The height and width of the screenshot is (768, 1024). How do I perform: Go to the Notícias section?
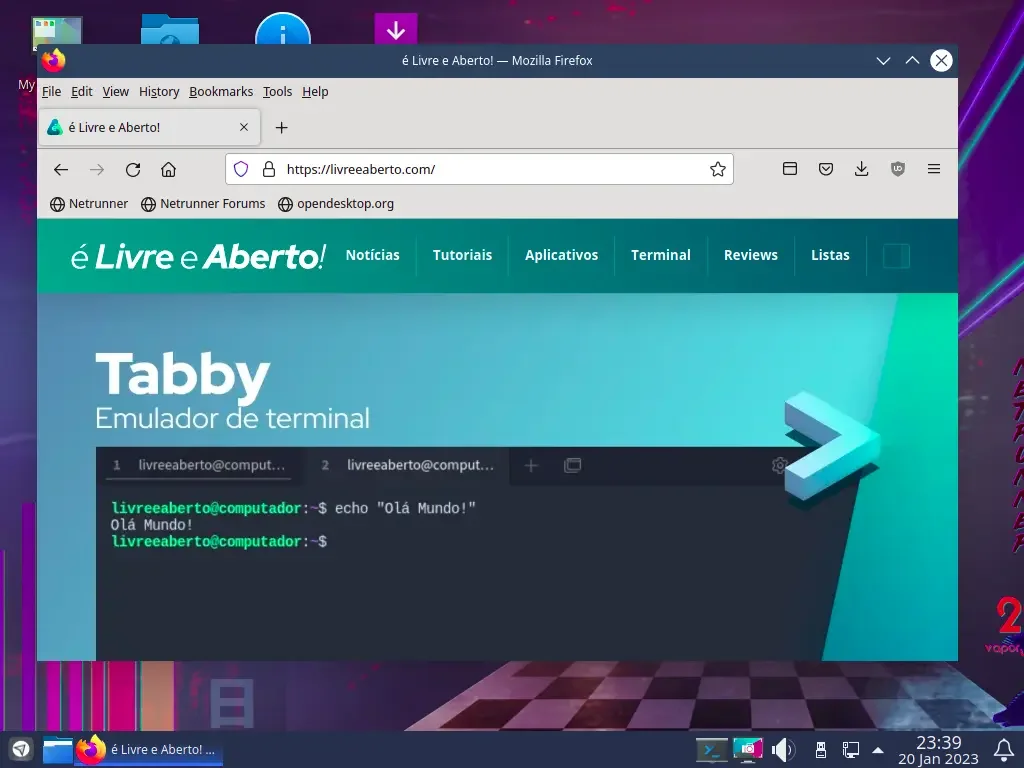[372, 255]
